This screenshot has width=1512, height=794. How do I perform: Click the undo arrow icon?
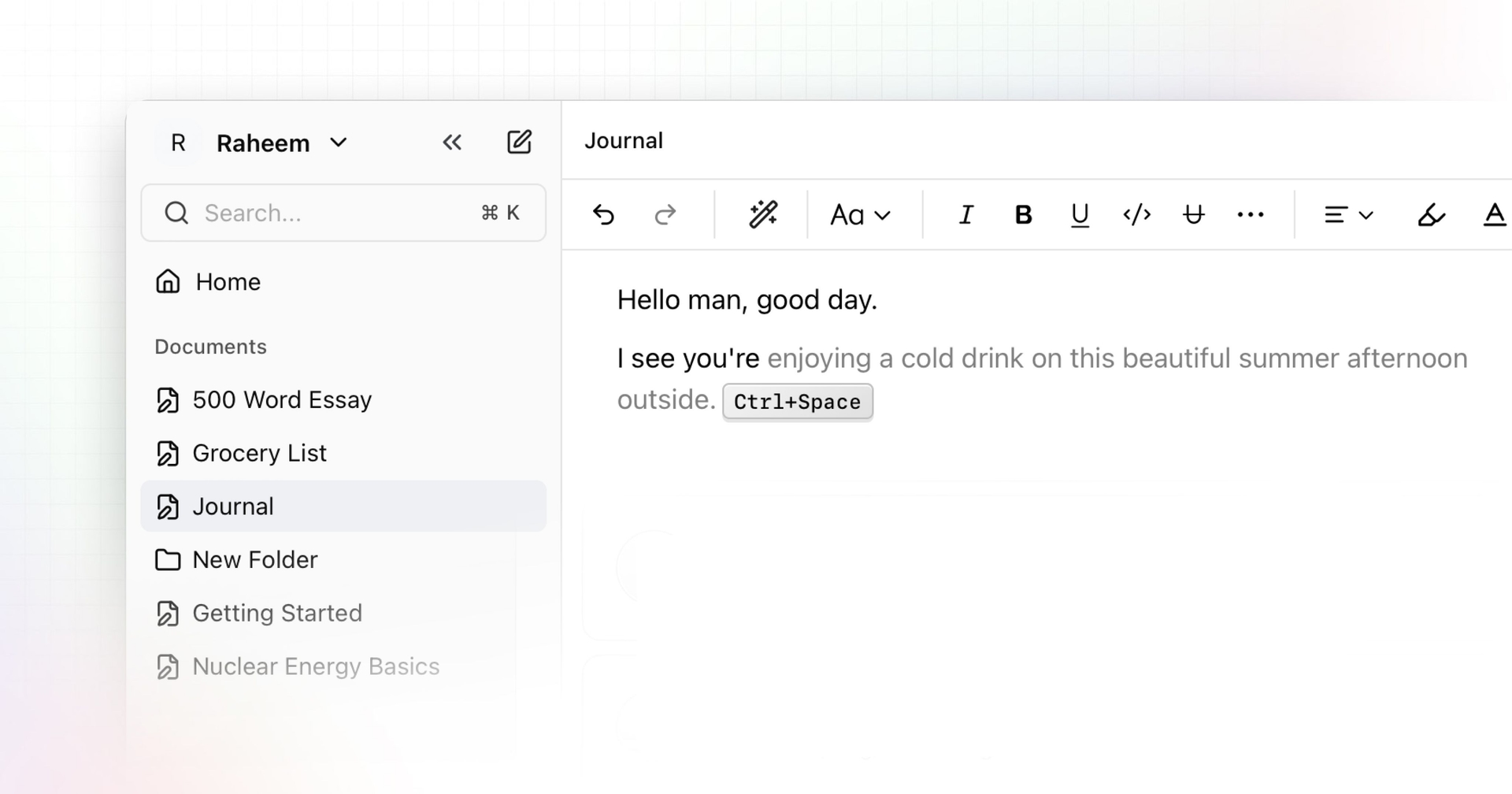click(603, 214)
